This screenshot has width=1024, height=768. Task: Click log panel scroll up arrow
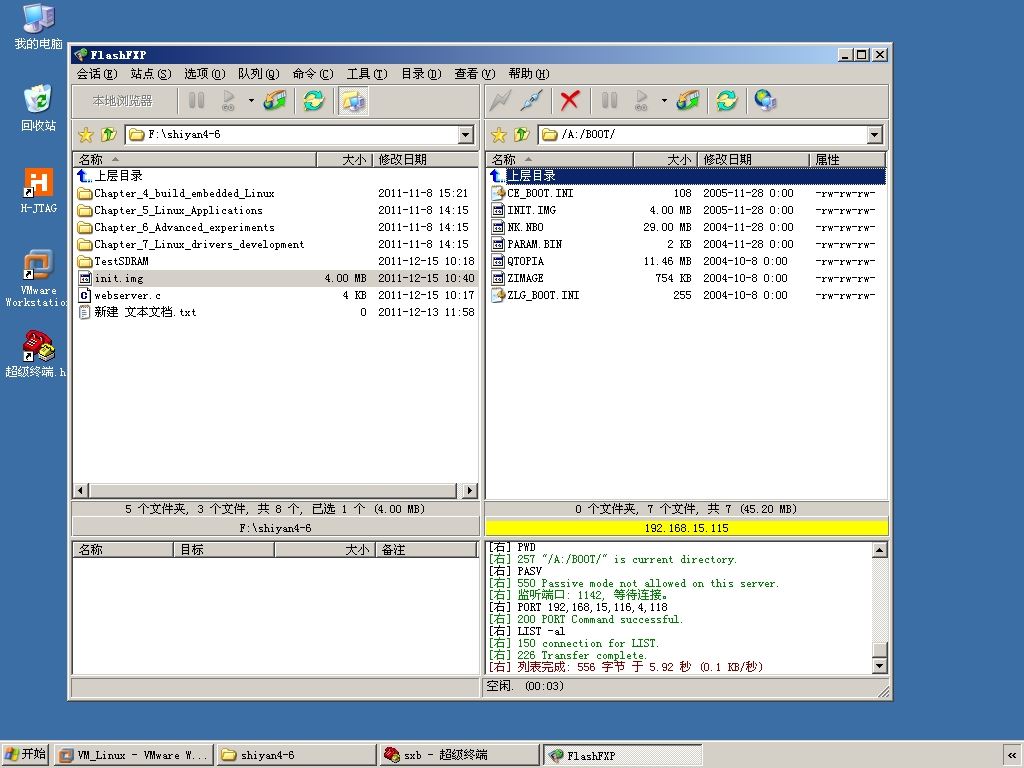880,550
